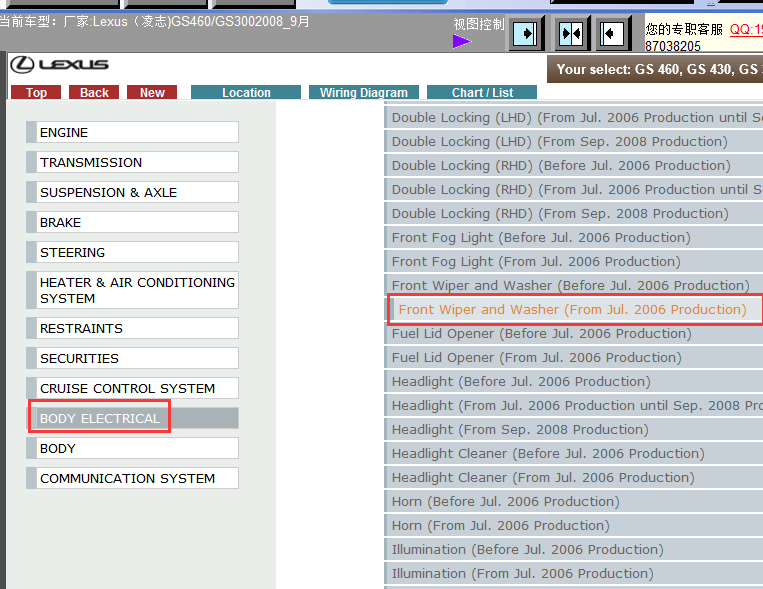This screenshot has width=763, height=589.
Task: Click the view control left-arrow icon
Action: [x=612, y=34]
